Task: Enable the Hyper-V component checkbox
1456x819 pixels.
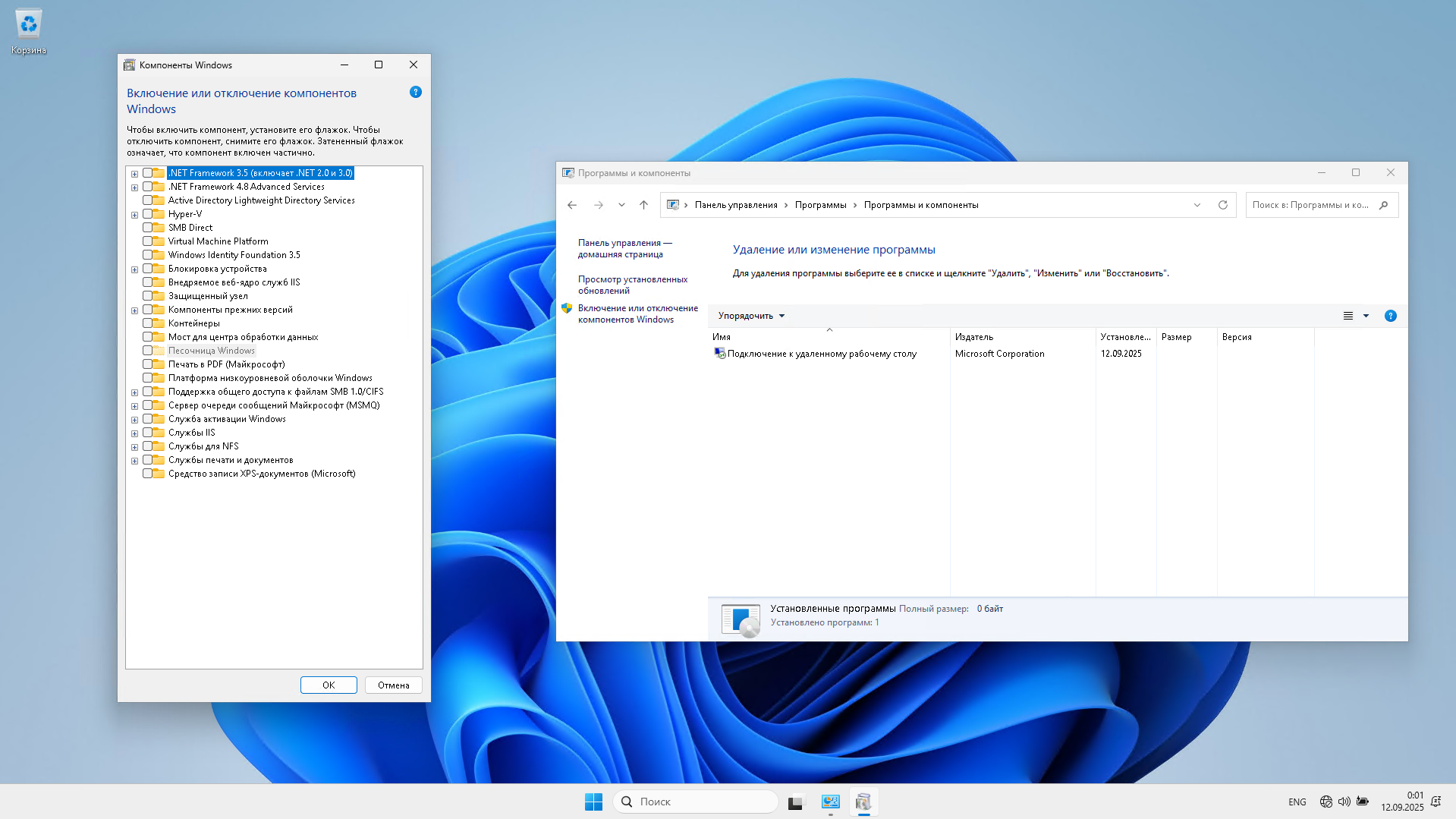Action: pos(147,214)
